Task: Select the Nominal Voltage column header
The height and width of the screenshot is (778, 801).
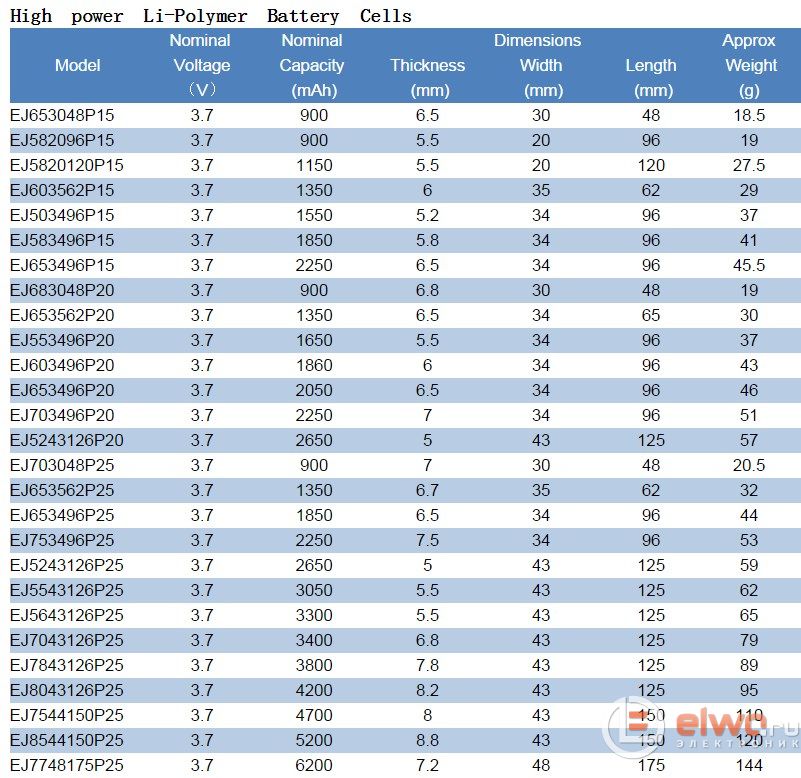Action: pyautogui.click(x=201, y=65)
